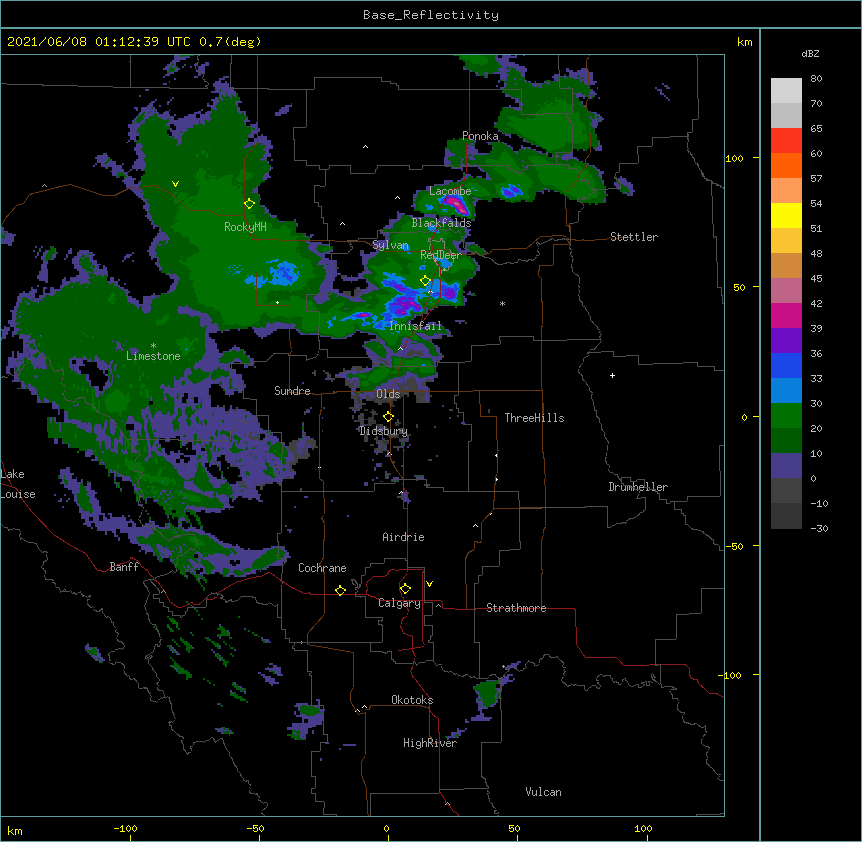Click the dark gray -10 dBZ legend swatch
Image resolution: width=862 pixels, height=842 pixels.
pos(786,516)
